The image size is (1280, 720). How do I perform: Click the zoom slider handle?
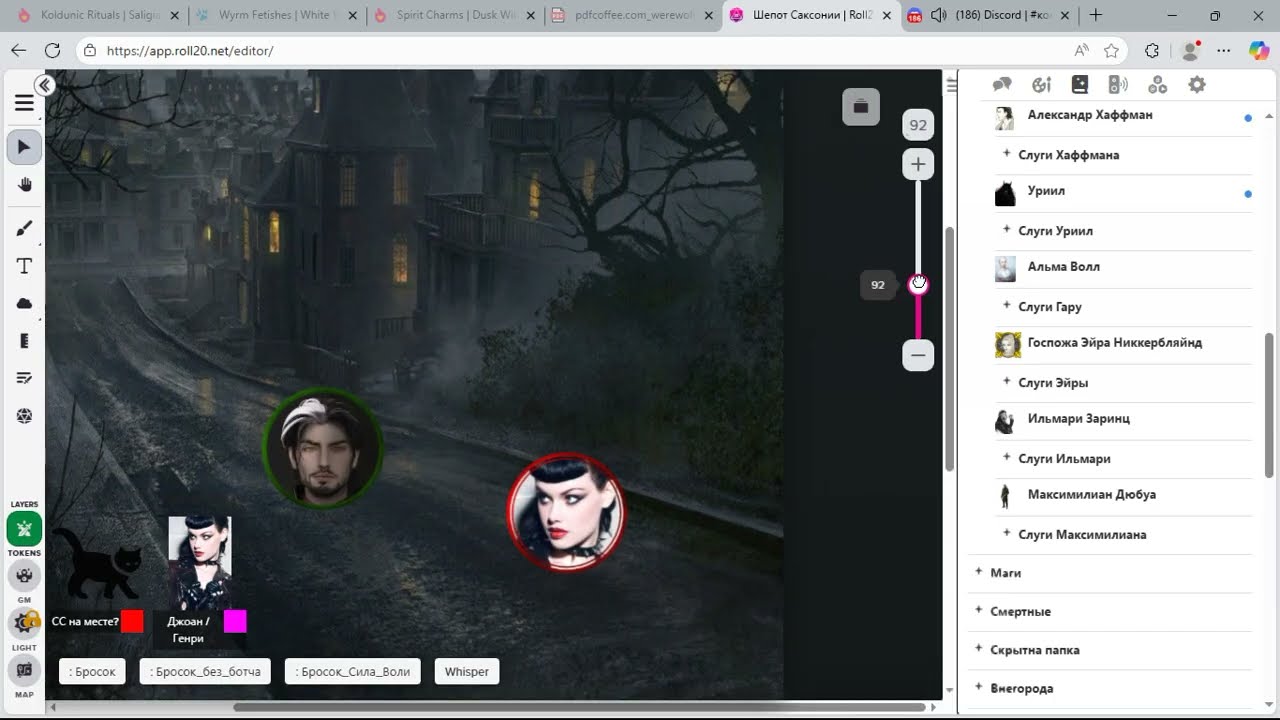tap(918, 285)
